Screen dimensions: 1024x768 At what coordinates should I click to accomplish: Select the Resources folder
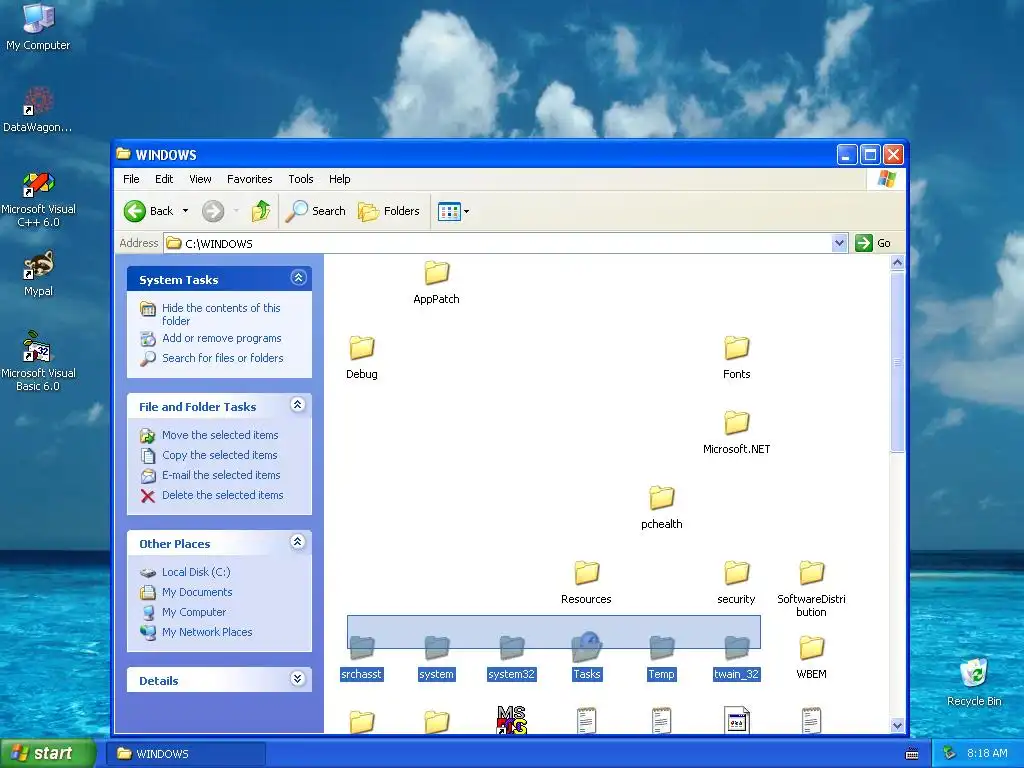(586, 583)
